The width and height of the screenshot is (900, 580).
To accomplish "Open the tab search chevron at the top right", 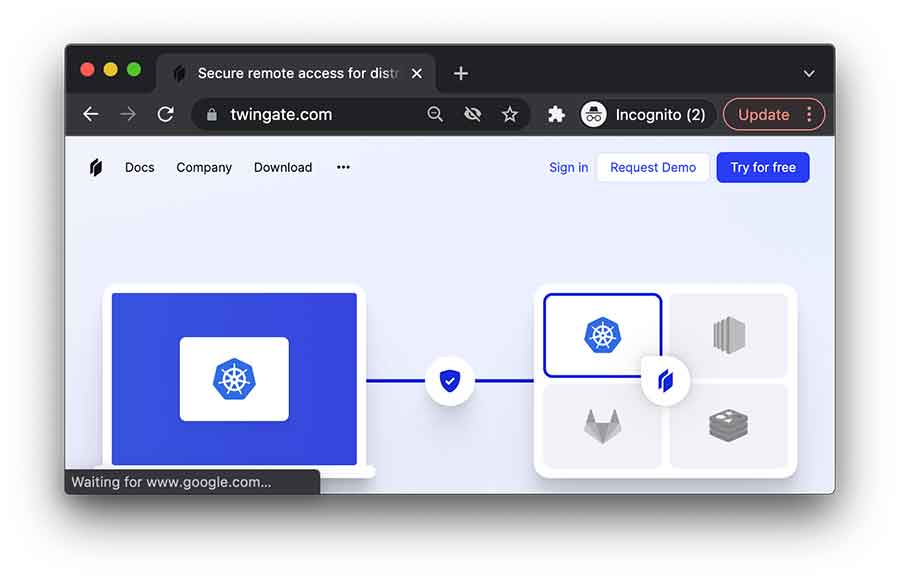I will point(808,73).
